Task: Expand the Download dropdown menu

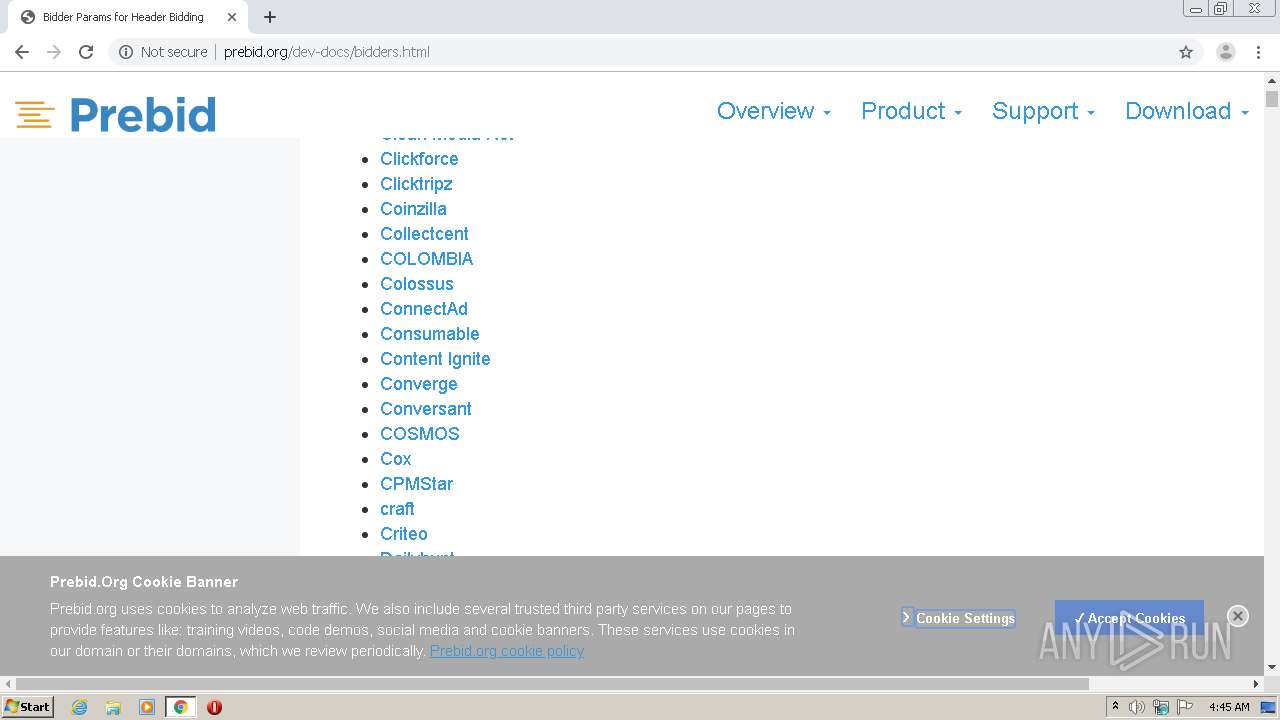Action: point(1187,111)
